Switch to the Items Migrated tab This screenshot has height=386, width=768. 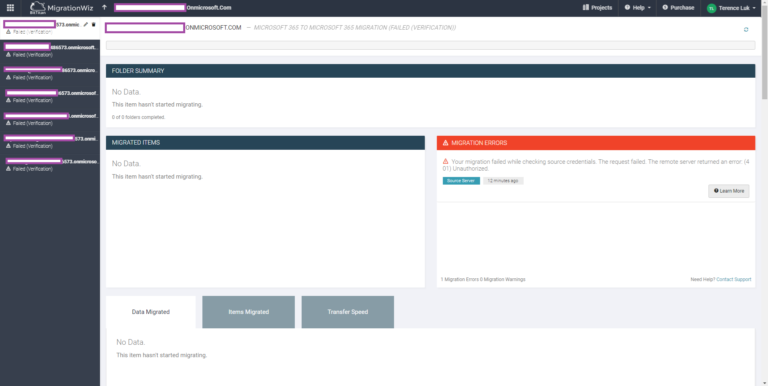248,312
